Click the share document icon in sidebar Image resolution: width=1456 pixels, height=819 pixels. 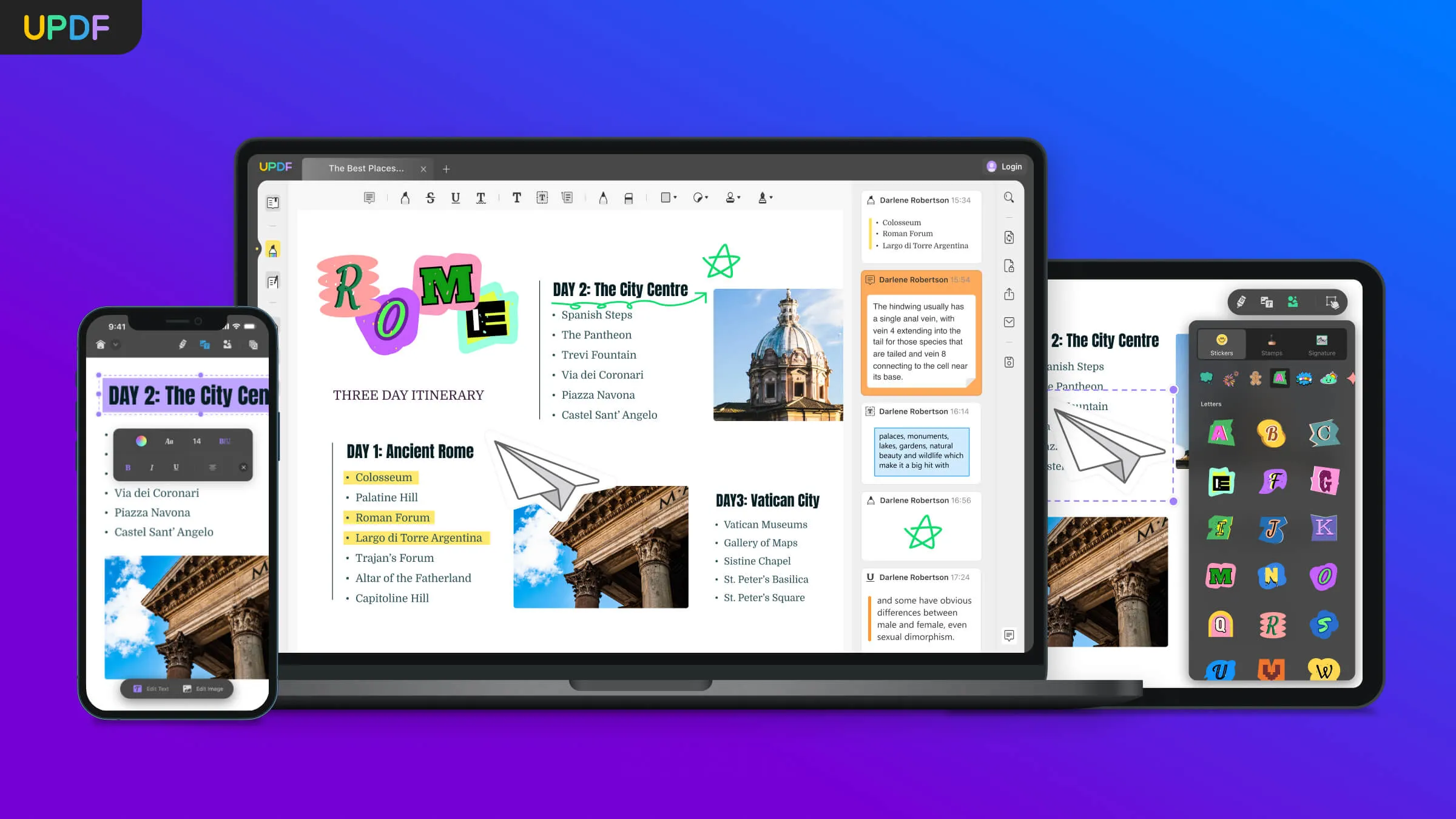tap(1010, 295)
